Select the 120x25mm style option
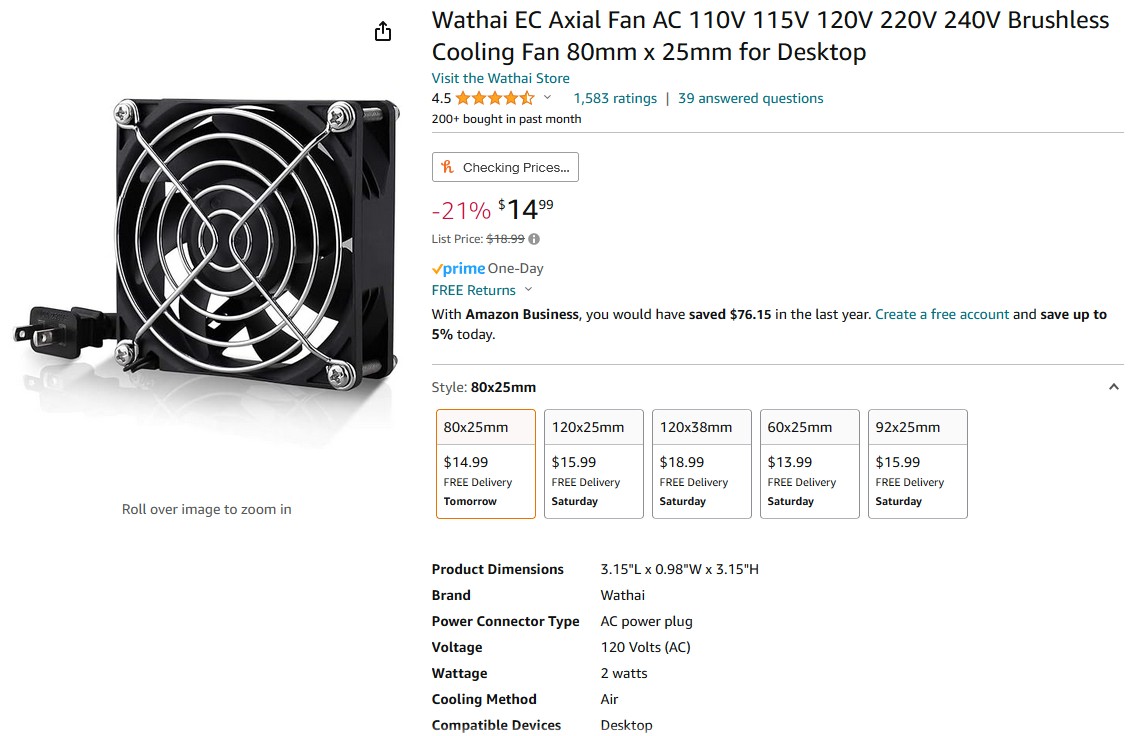The image size is (1140, 736). tap(594, 464)
